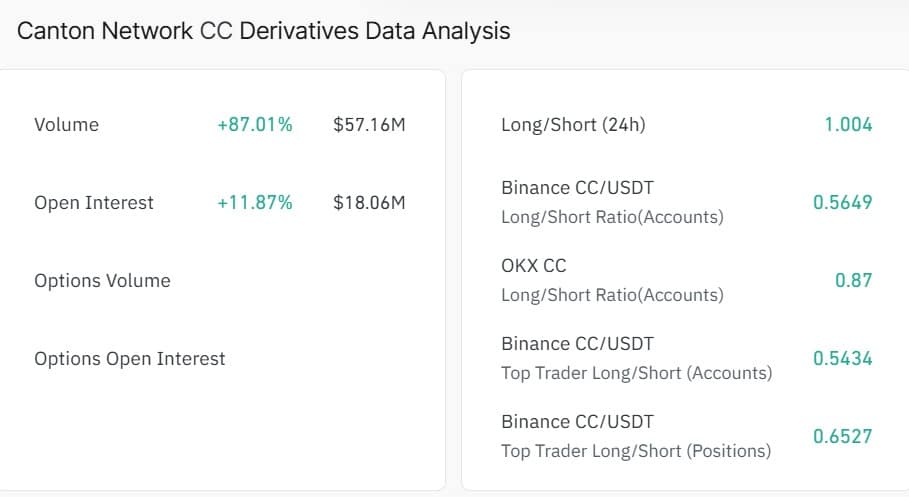This screenshot has width=909, height=497.
Task: Click the +11.87% open interest change
Action: coord(255,203)
